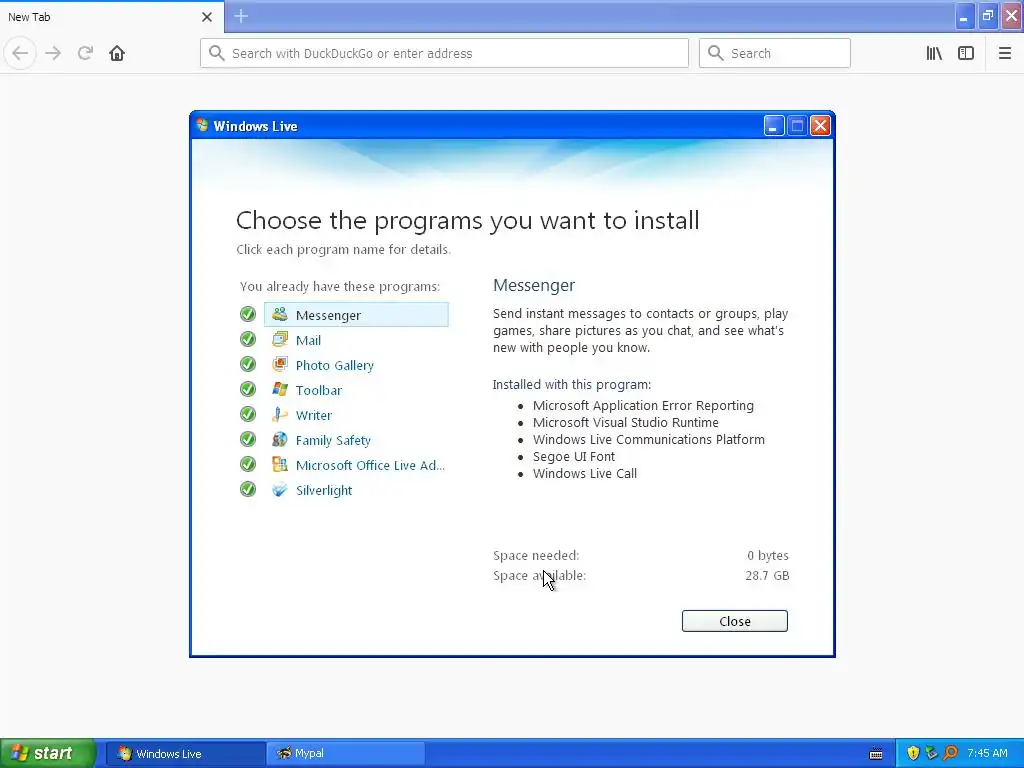
Task: Open a new tab with plus button
Action: (x=241, y=16)
